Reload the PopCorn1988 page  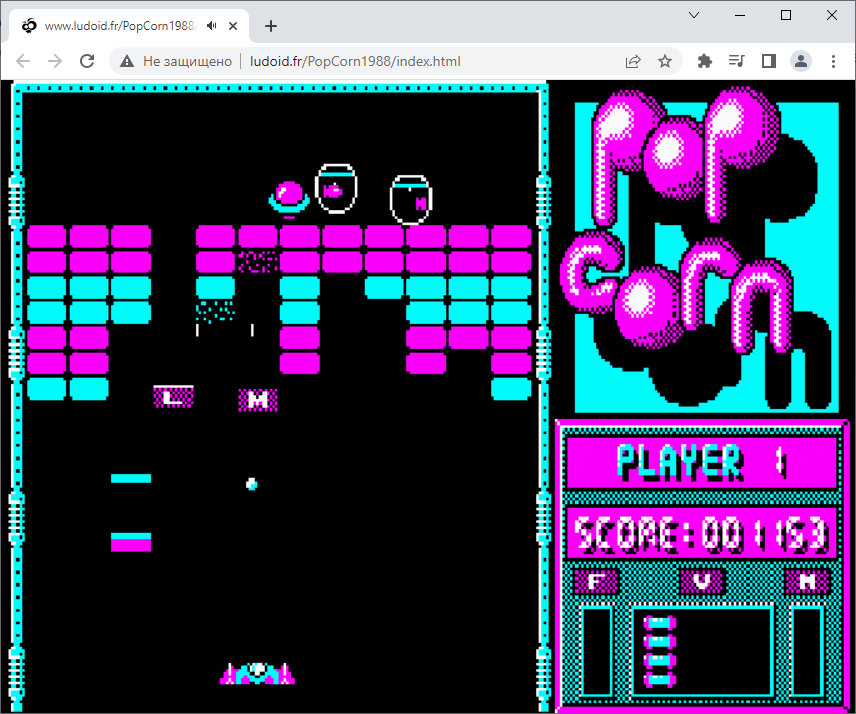tap(87, 61)
